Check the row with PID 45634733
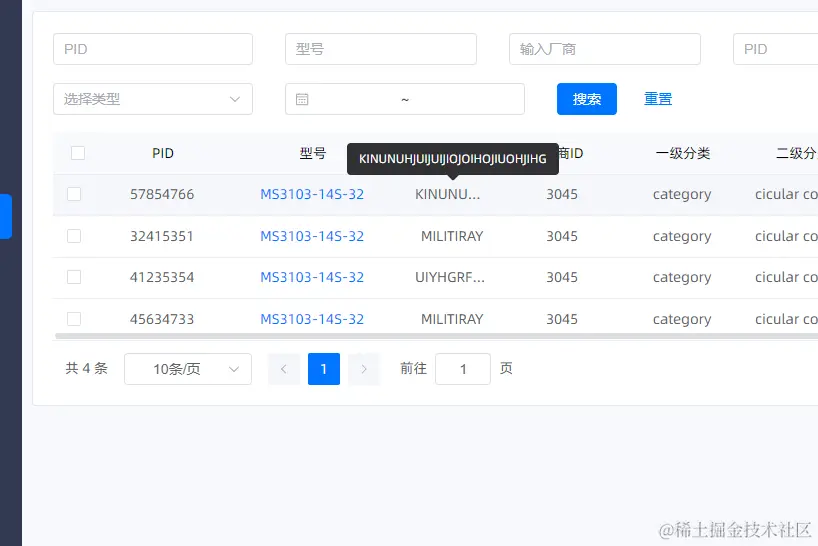Screen dimensions: 818x546 (74, 319)
